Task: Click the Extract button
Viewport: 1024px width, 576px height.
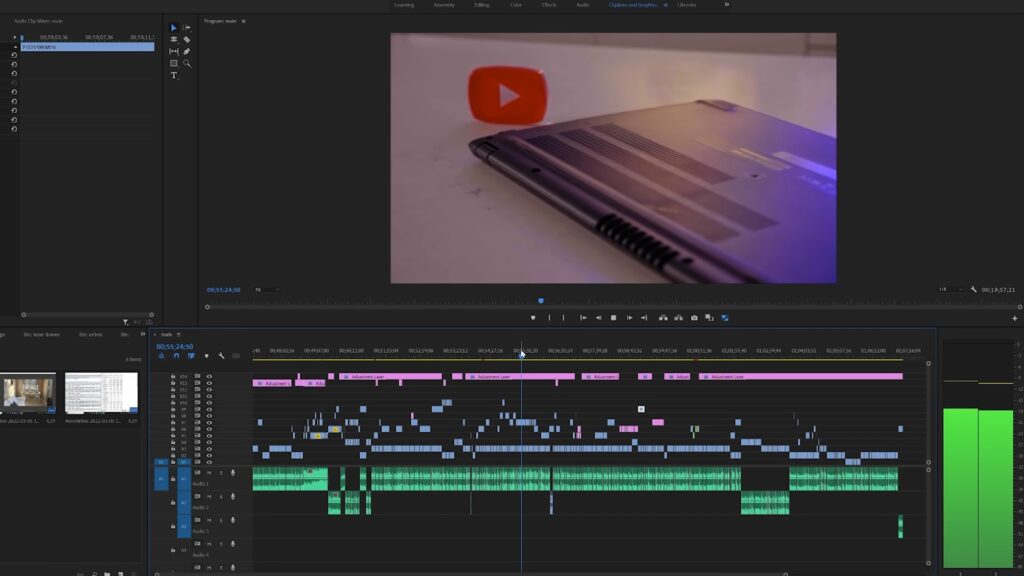Action: tap(679, 318)
